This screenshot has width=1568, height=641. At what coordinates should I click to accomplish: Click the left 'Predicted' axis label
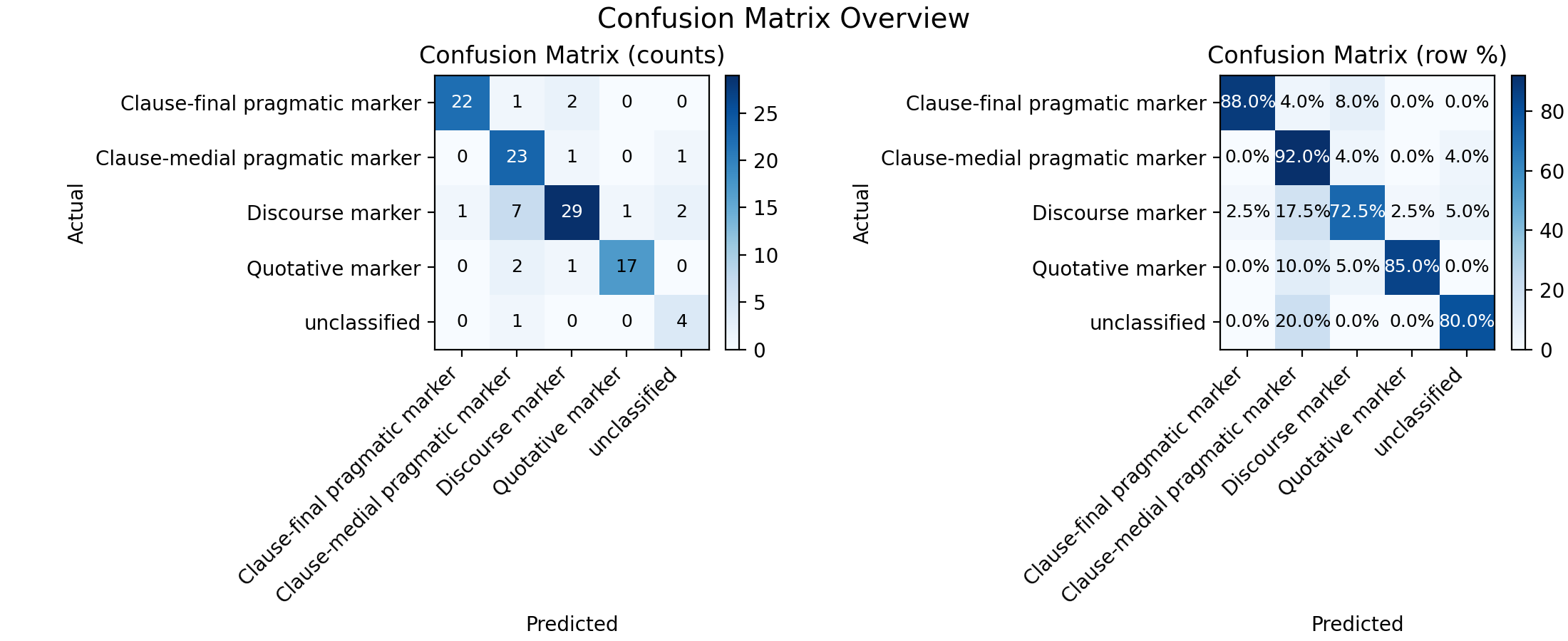(572, 624)
